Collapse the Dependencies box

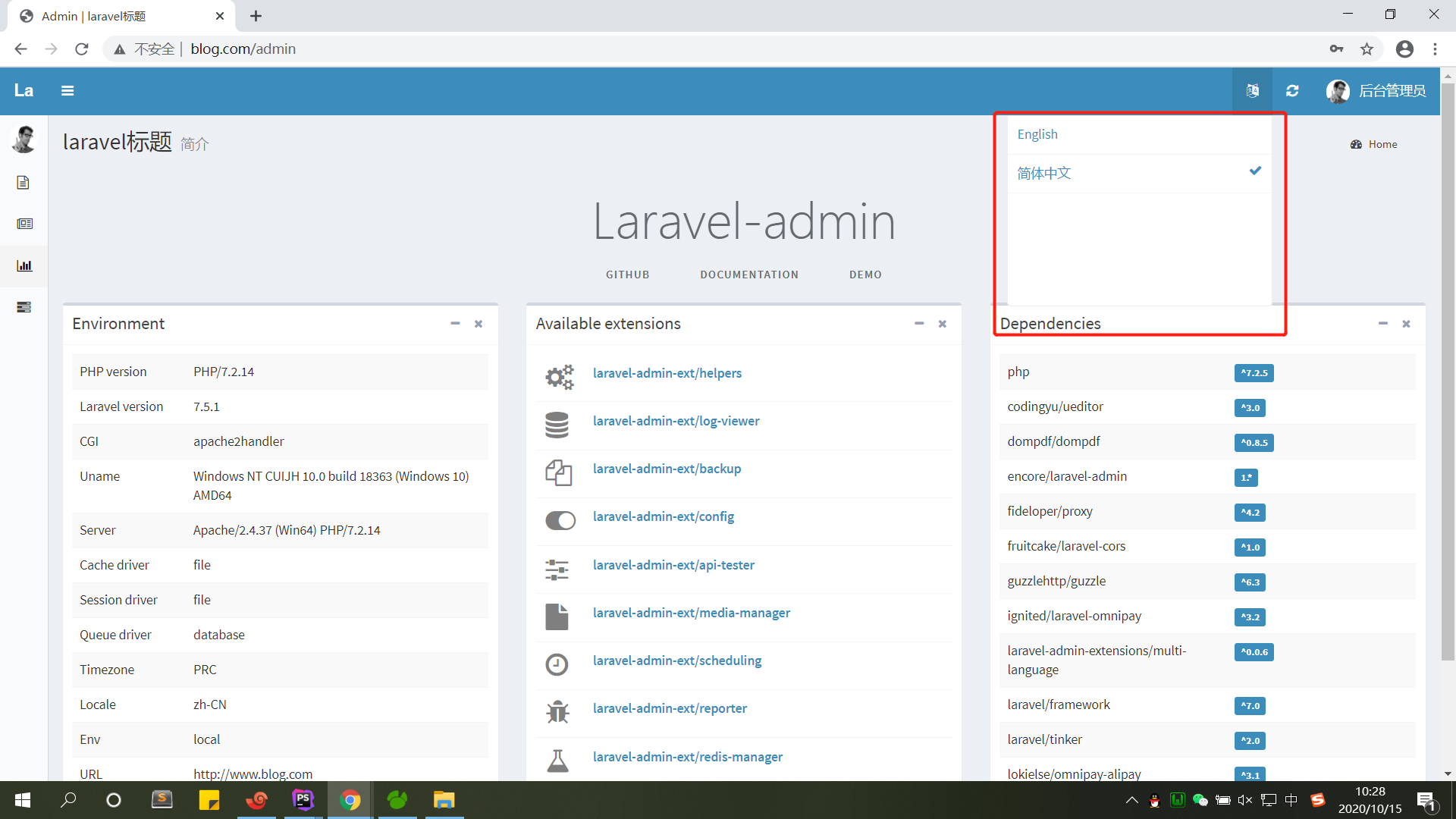[x=1383, y=324]
